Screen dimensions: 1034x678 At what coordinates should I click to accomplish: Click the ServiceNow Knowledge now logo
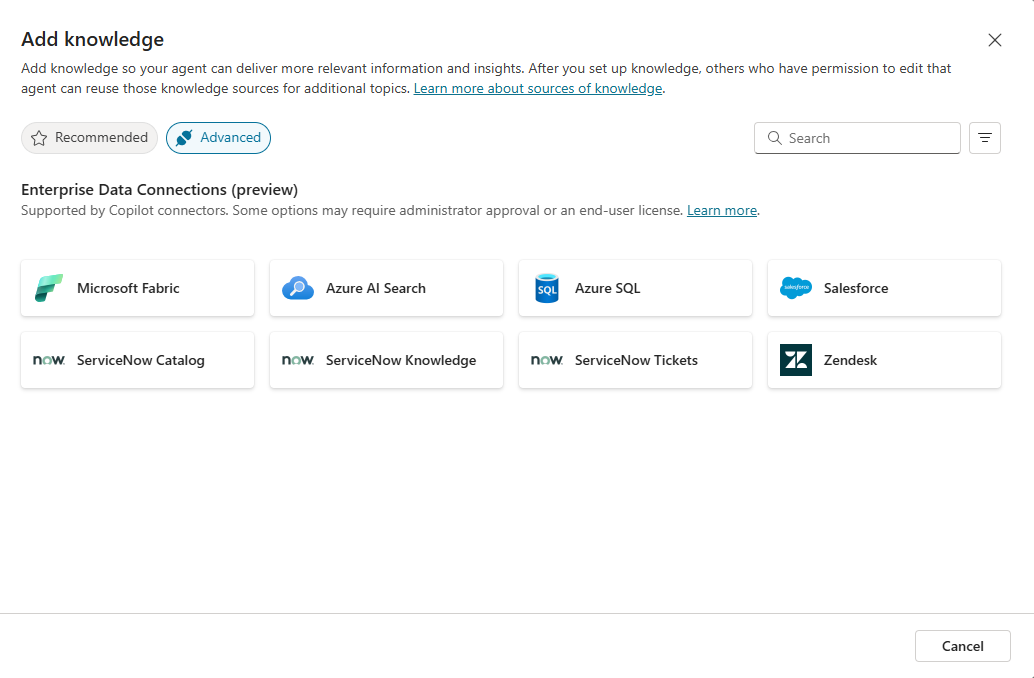pos(298,360)
